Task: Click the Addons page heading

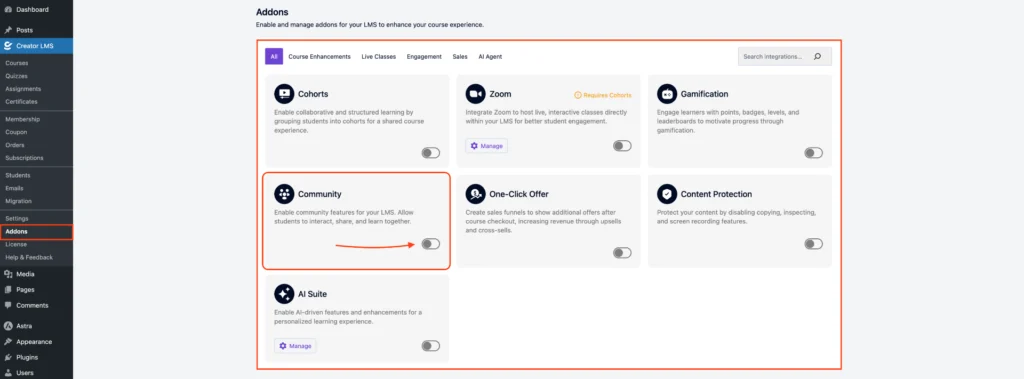Action: [272, 12]
